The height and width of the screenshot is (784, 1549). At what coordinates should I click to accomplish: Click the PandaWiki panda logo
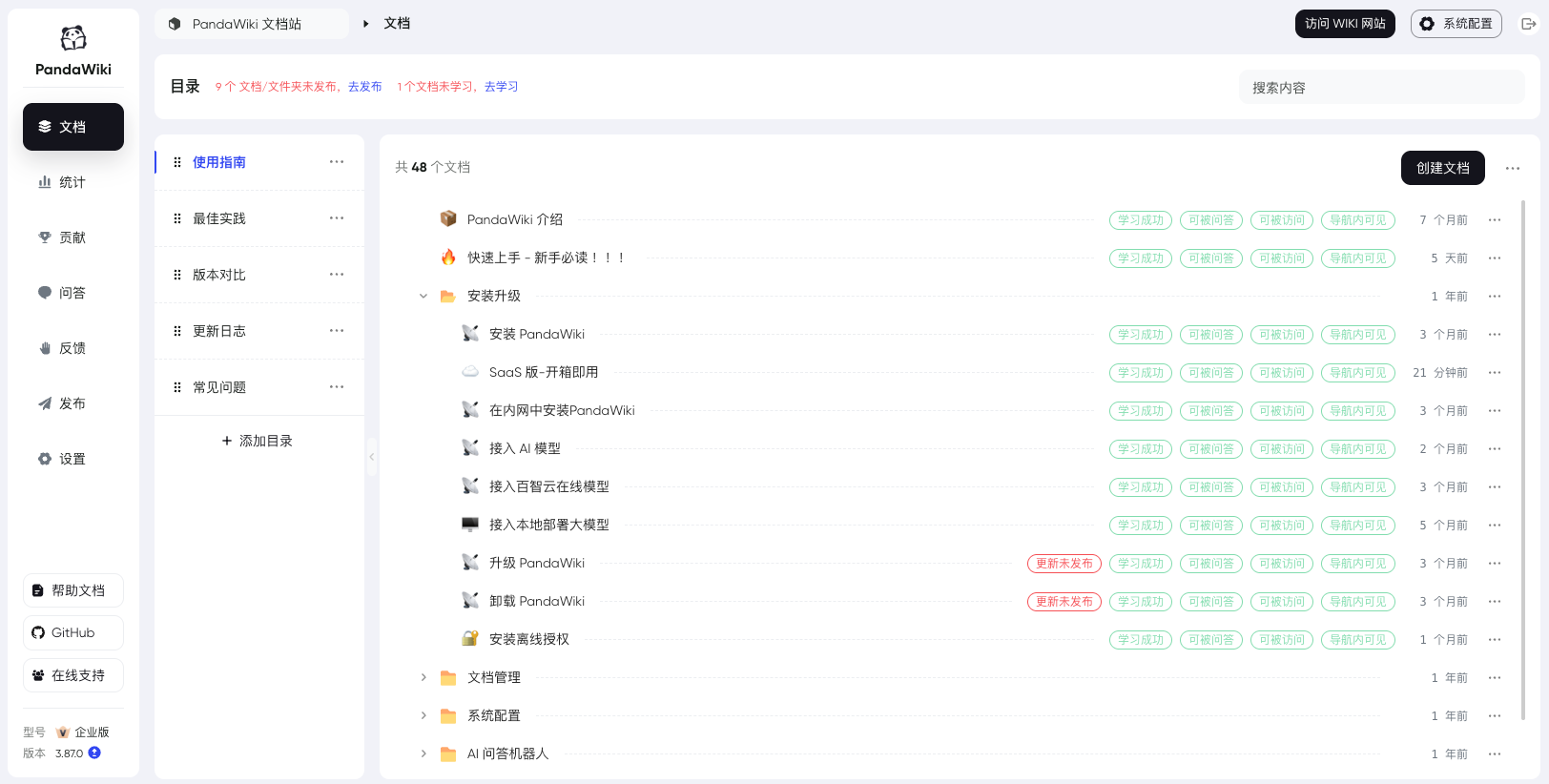point(73,37)
